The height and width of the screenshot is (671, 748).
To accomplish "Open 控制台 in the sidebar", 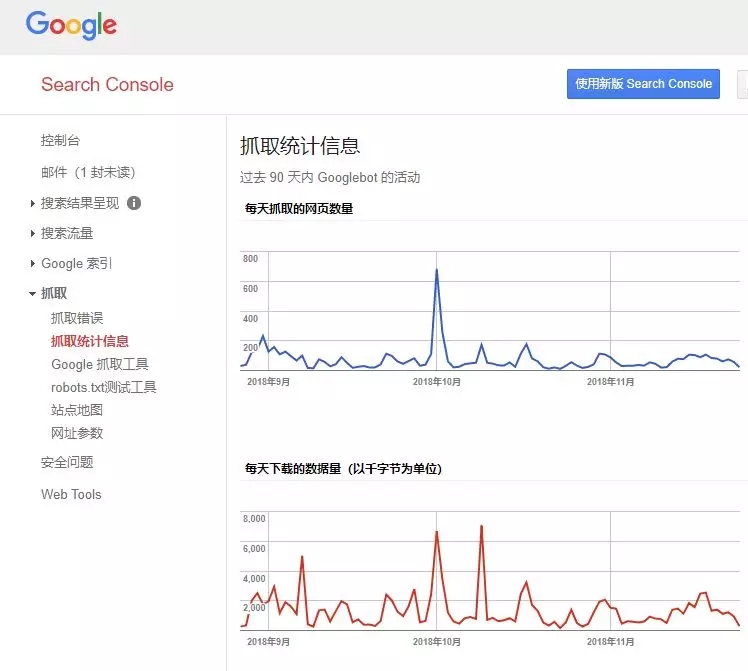I will coord(60,140).
